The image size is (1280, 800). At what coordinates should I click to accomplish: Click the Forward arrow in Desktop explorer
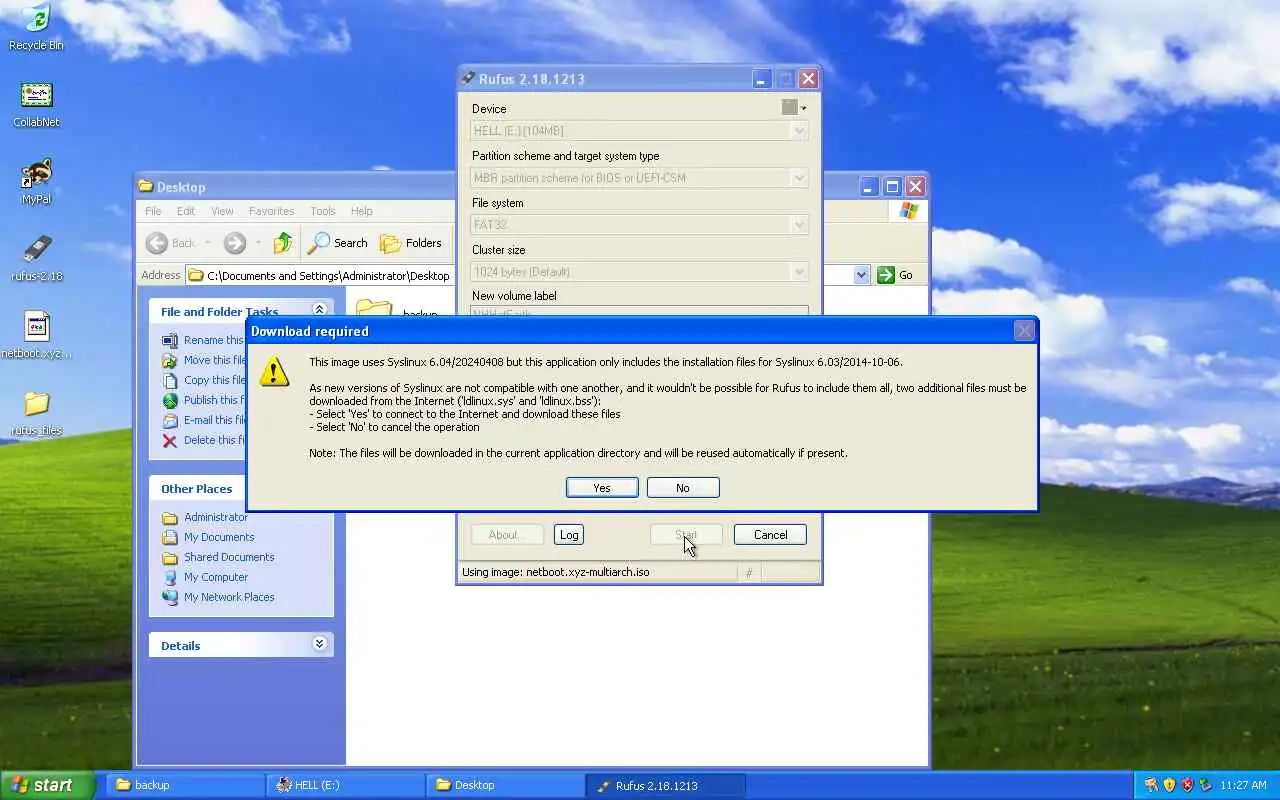tap(234, 243)
